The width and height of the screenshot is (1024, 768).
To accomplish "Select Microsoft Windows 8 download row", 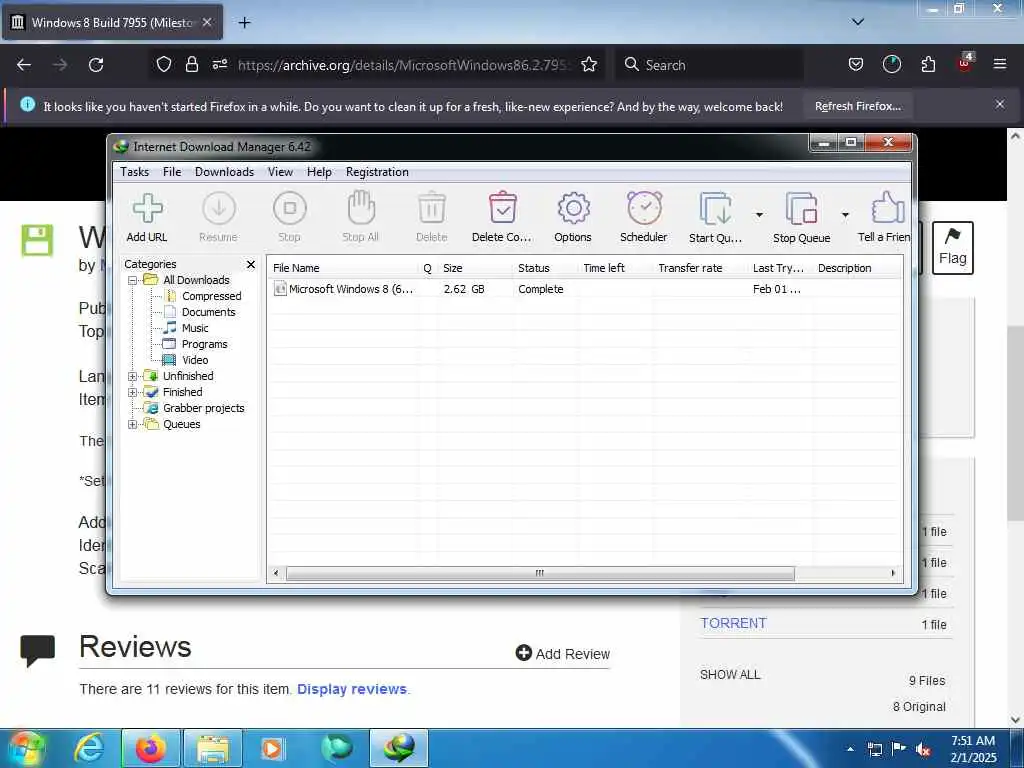I will (584, 289).
